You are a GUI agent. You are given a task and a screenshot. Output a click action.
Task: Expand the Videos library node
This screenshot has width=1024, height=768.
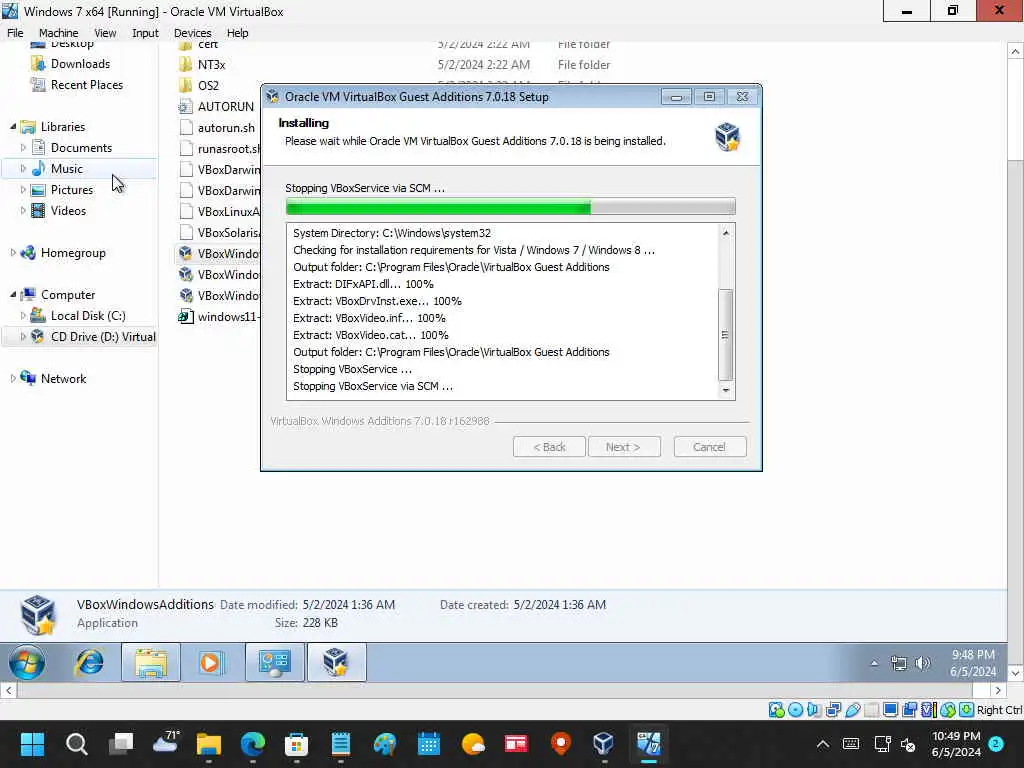[24, 210]
